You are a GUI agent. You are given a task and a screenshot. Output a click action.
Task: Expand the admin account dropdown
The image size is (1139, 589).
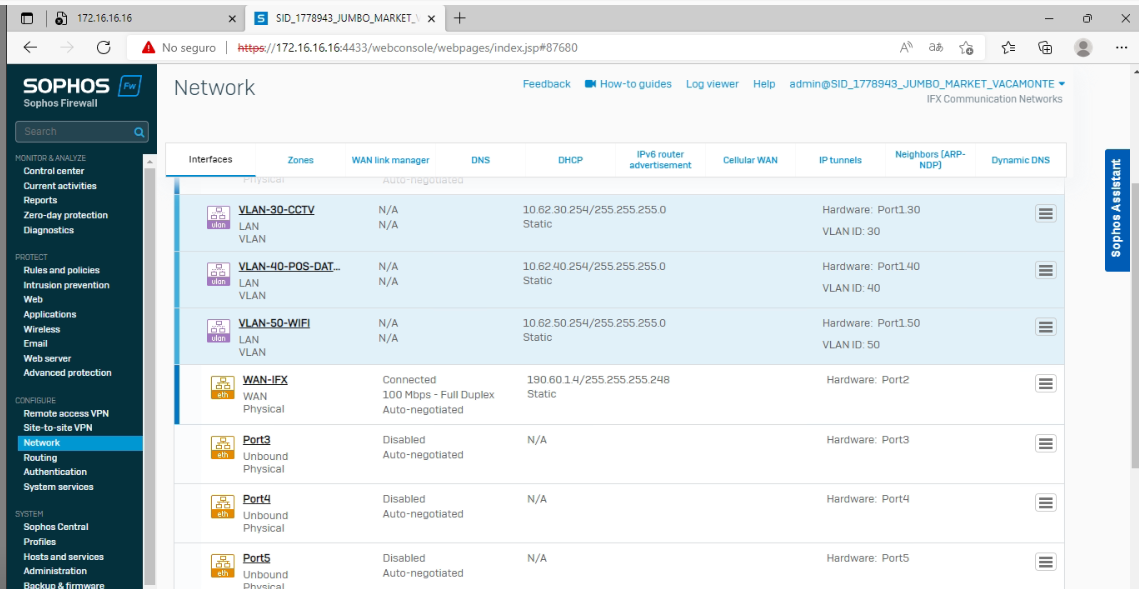1061,84
